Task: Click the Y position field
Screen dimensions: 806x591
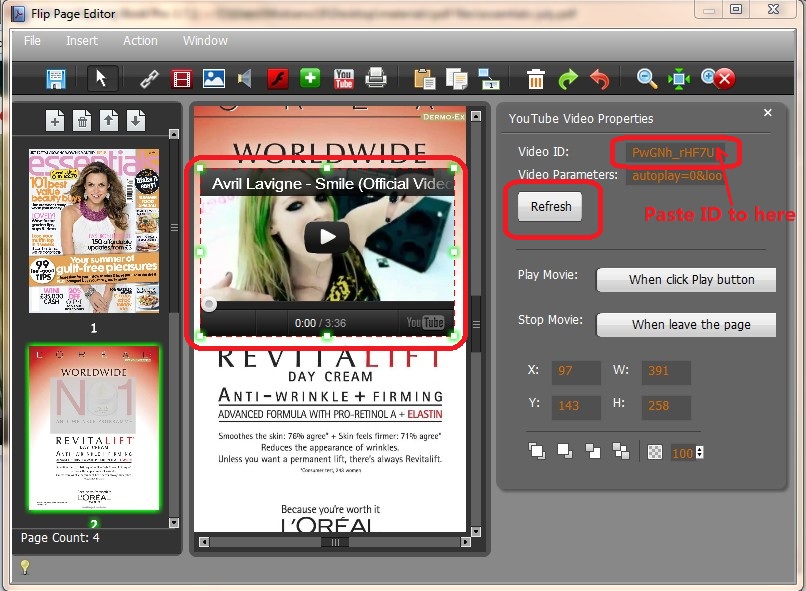Action: pos(576,407)
